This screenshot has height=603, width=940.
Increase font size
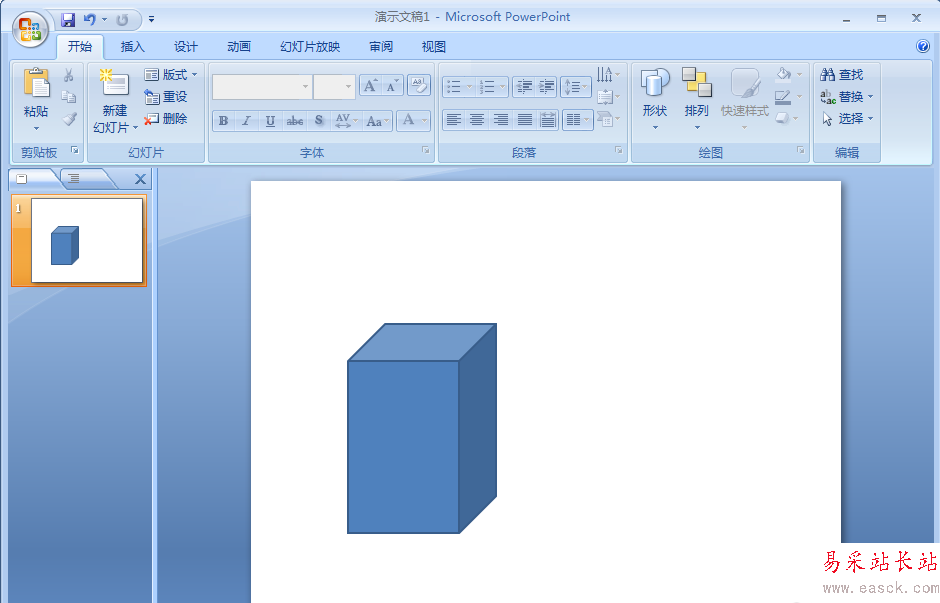[370, 86]
